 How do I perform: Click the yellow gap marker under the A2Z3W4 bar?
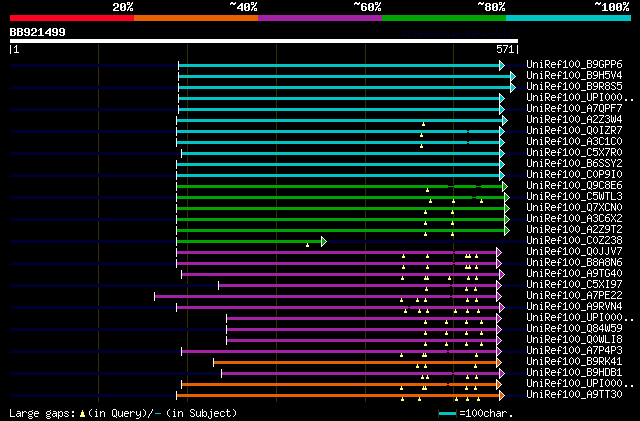[x=423, y=124]
